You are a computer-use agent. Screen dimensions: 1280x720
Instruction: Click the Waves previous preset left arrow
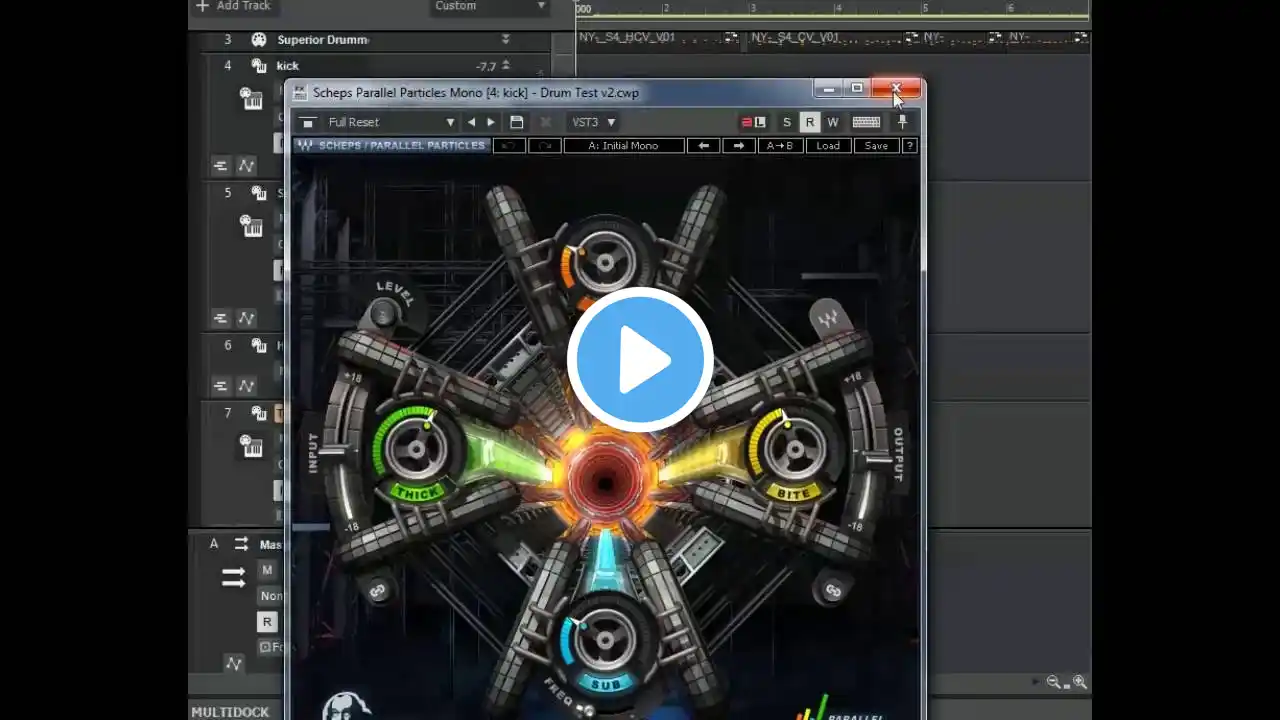pyautogui.click(x=704, y=146)
